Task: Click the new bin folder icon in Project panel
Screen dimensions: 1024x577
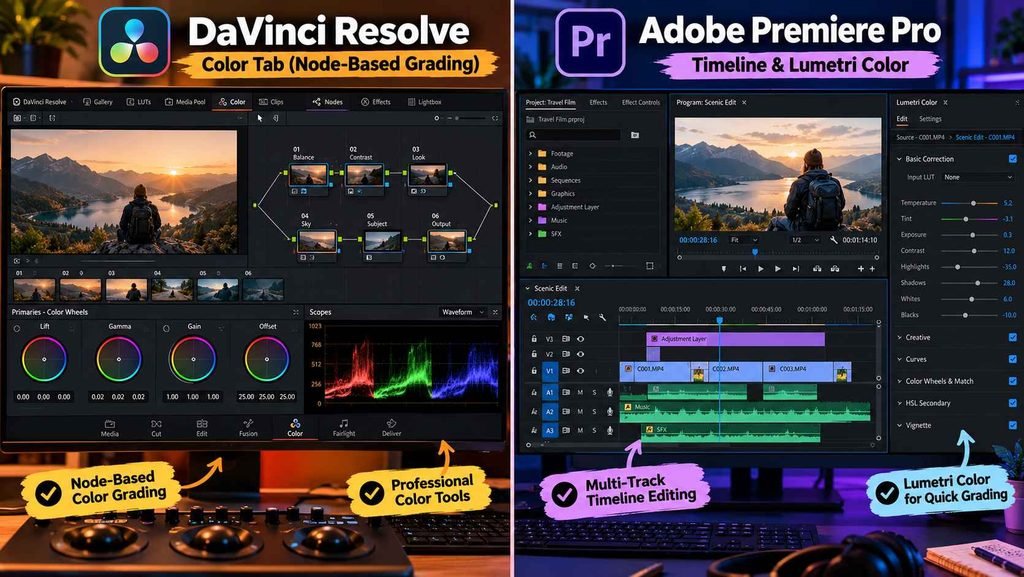Action: point(635,135)
